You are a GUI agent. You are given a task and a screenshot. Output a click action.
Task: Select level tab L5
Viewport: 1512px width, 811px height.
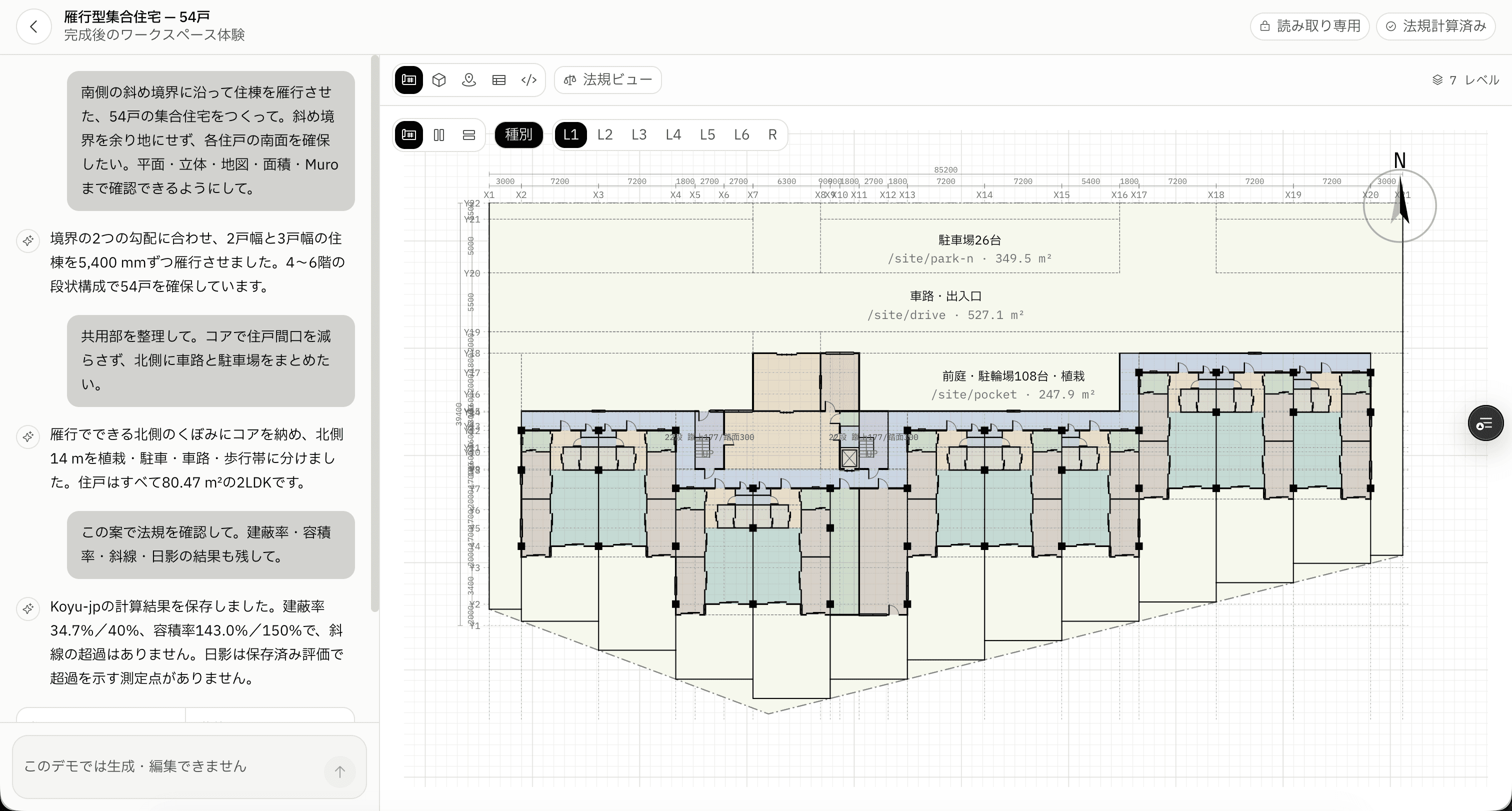[x=707, y=135]
